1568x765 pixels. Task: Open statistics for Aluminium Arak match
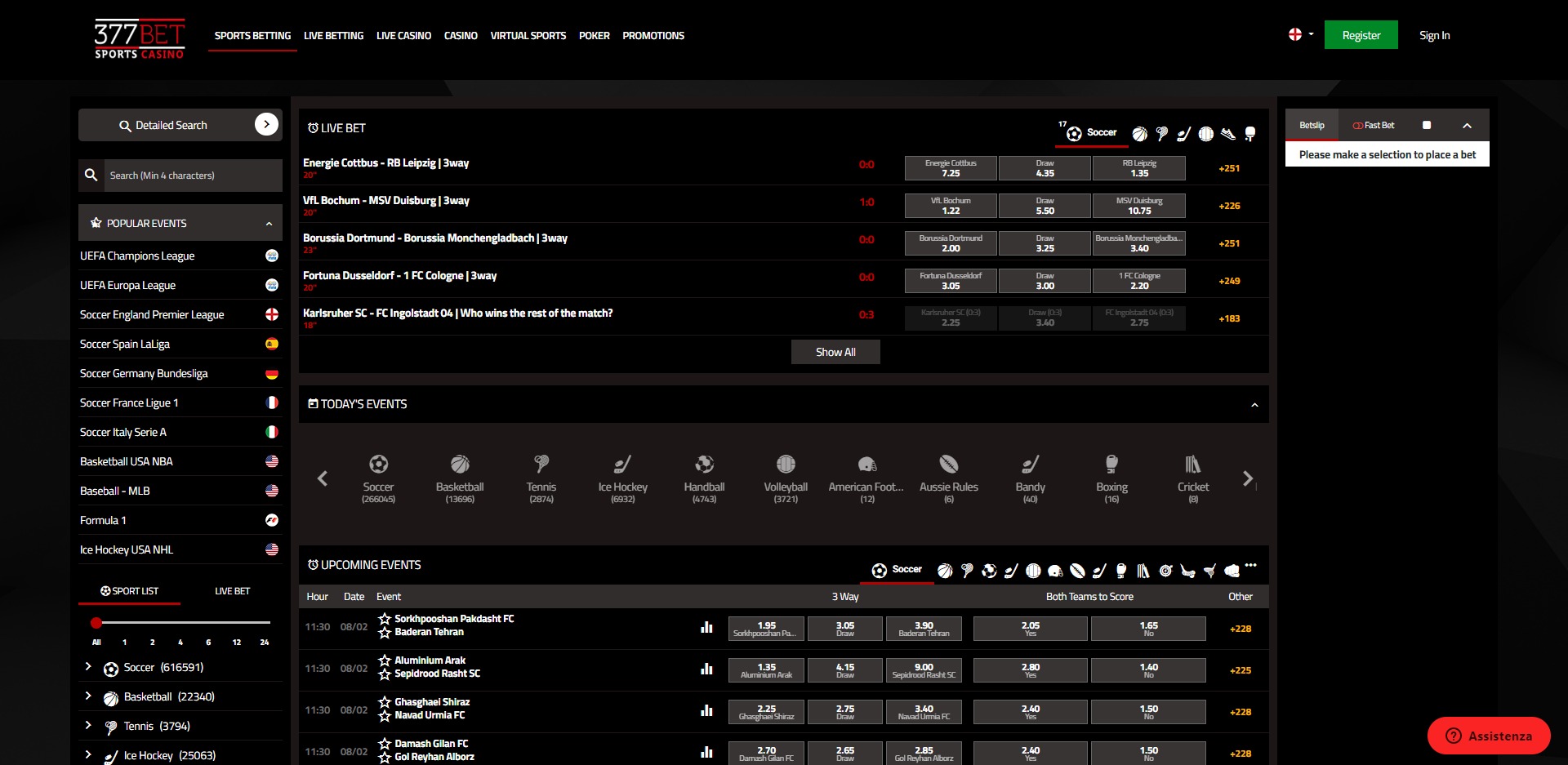point(706,669)
